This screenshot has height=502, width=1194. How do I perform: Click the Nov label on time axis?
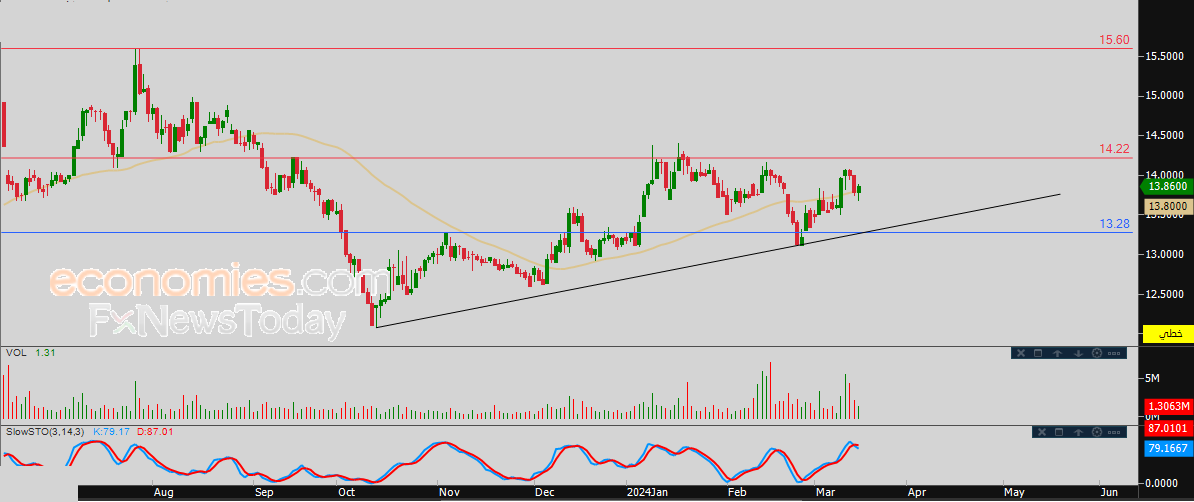[x=449, y=493]
